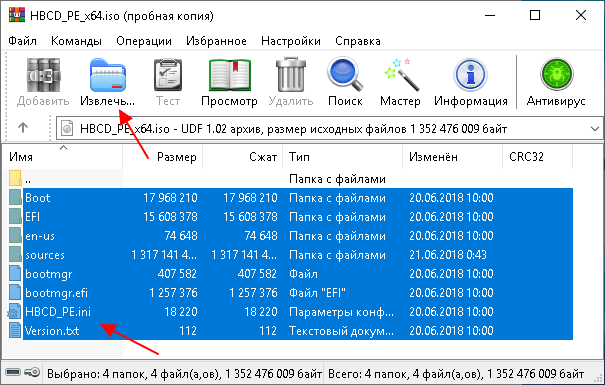Select the bootmgr file name
The height and width of the screenshot is (385, 605).
(49, 274)
